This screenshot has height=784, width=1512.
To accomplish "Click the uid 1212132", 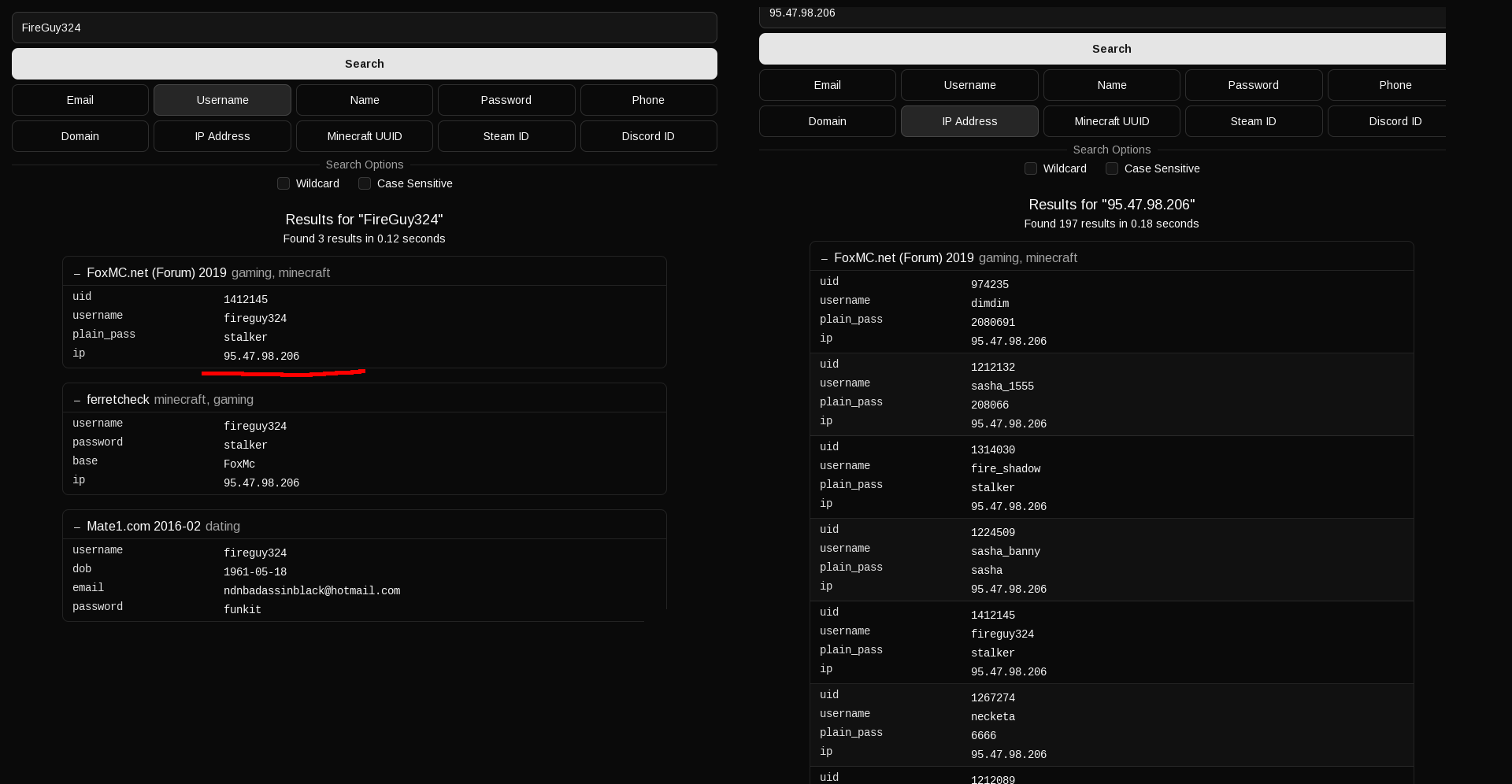I will (993, 368).
